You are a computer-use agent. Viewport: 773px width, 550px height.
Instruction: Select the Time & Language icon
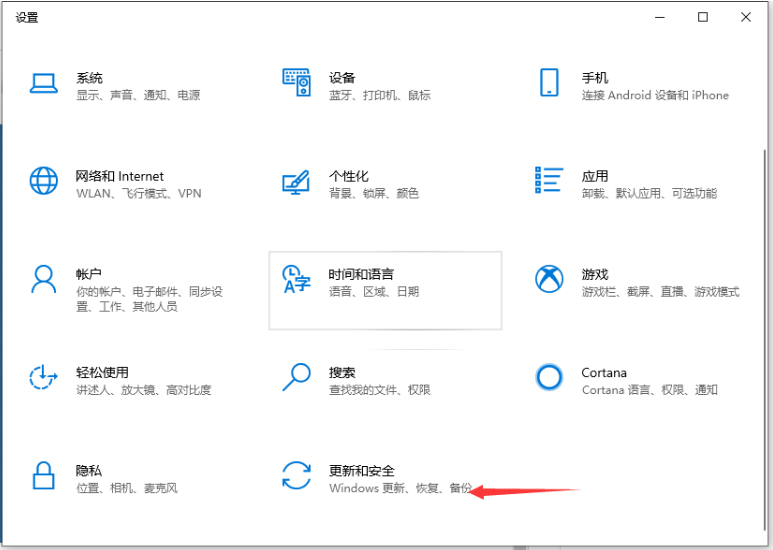[296, 279]
